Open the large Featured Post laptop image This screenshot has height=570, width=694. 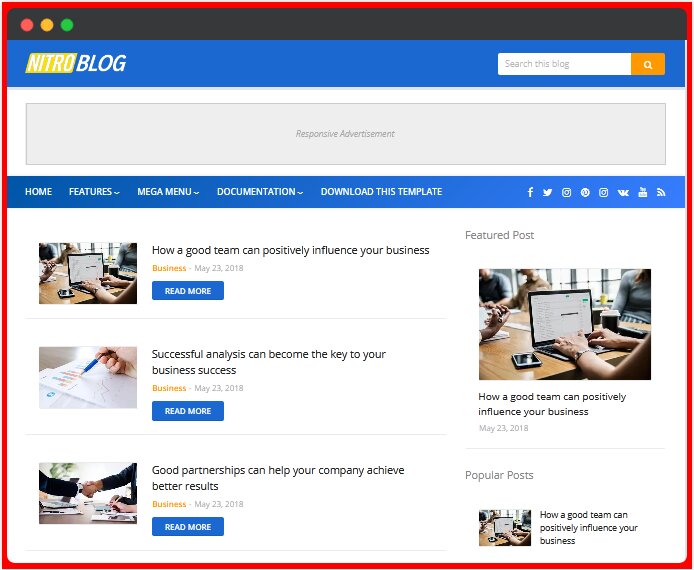(x=565, y=324)
